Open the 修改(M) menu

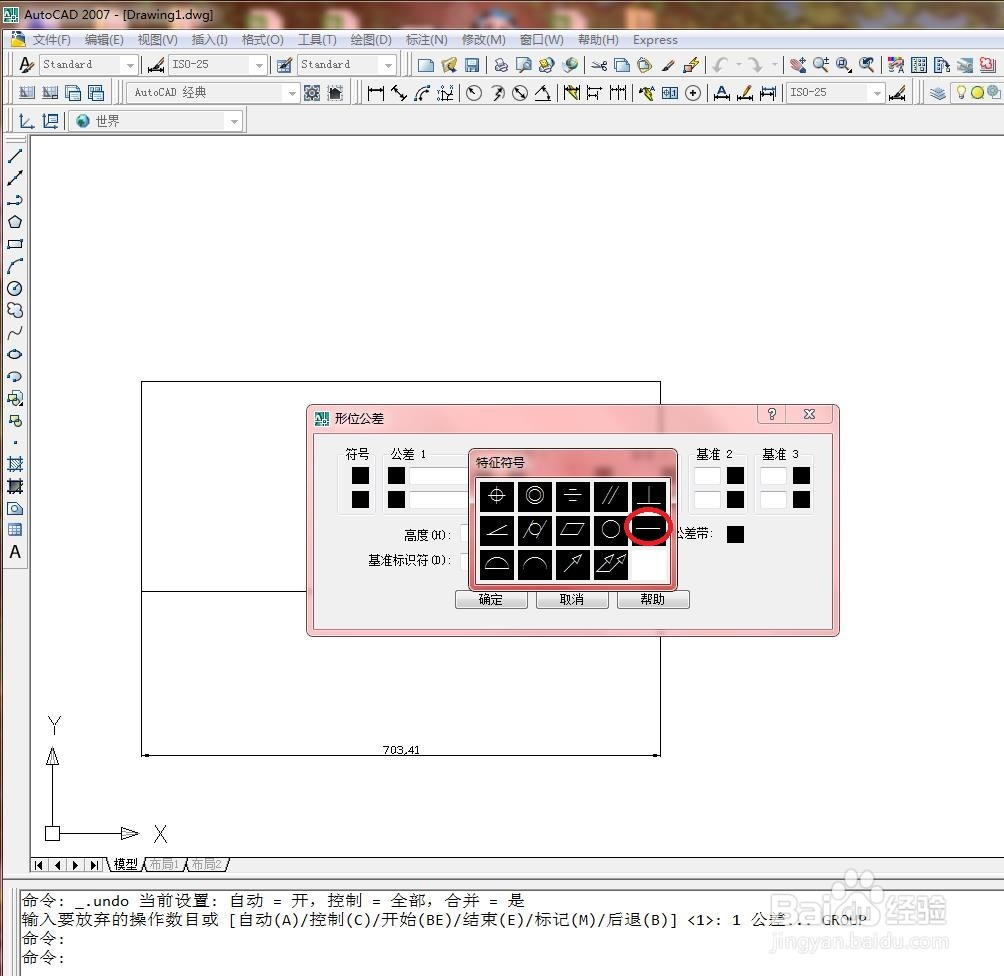(483, 40)
